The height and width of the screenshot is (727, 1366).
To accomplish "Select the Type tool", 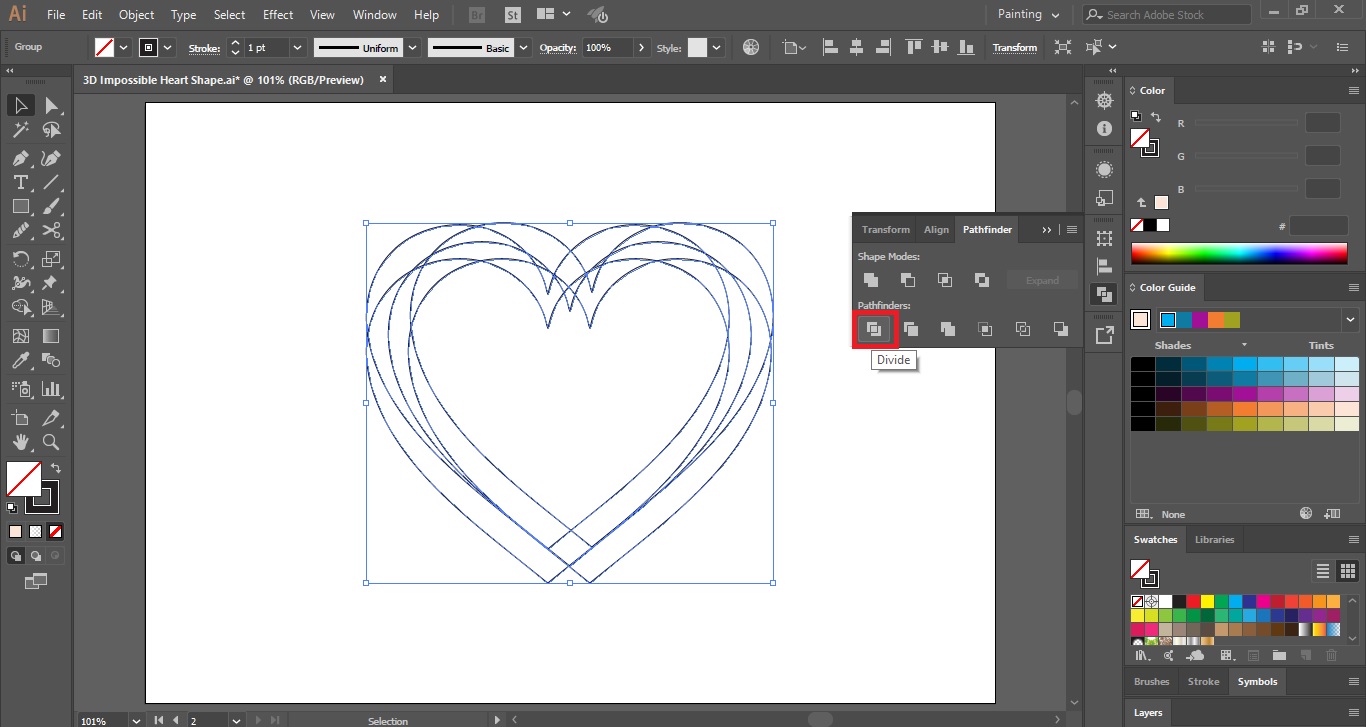I will coord(20,182).
